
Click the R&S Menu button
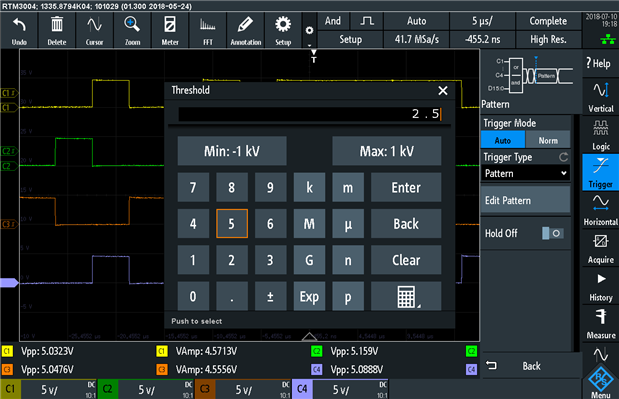pos(600,382)
